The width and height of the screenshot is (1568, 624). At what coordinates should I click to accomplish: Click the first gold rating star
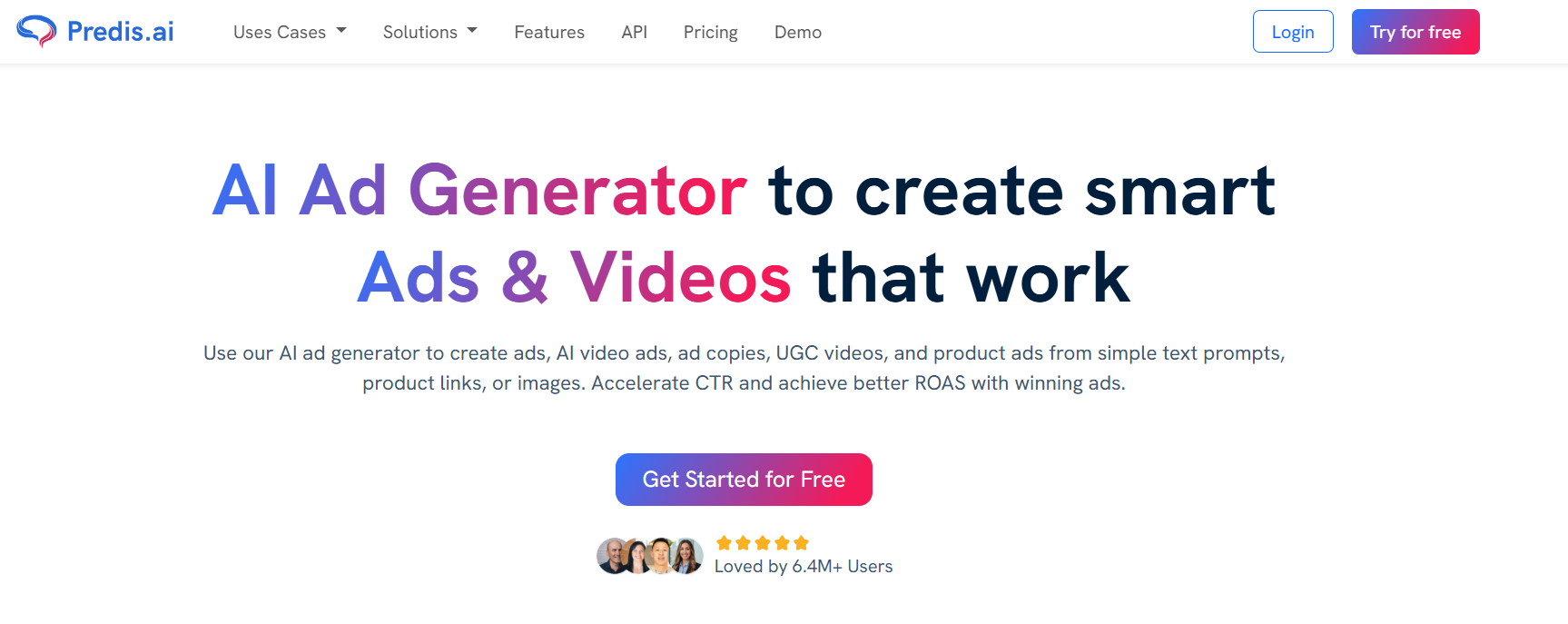pos(724,543)
